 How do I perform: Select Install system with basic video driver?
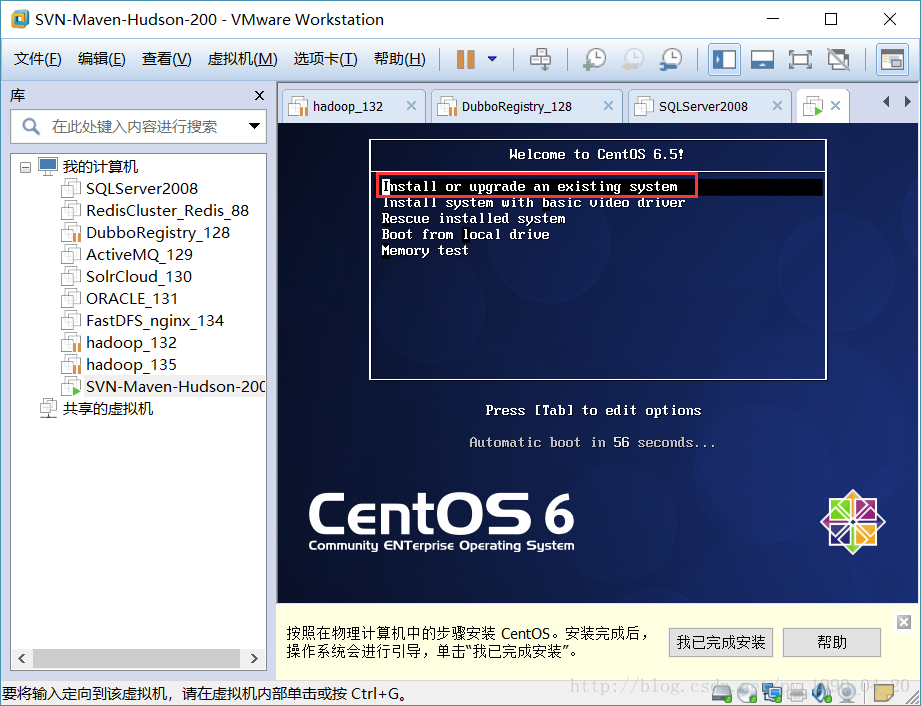tap(533, 203)
